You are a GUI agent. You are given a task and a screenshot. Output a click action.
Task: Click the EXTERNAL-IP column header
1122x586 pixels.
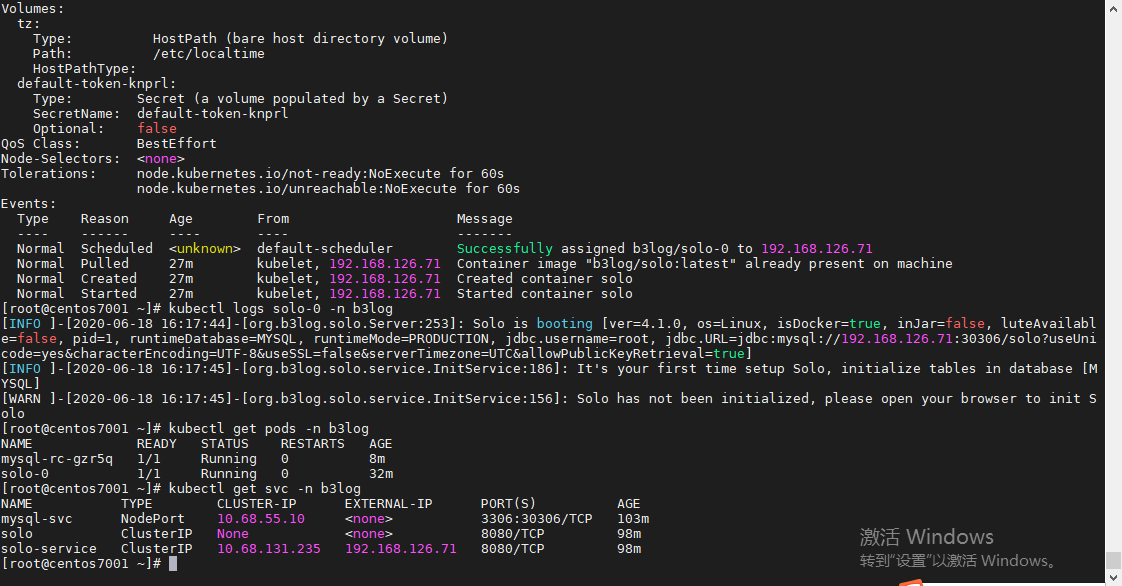pos(389,504)
